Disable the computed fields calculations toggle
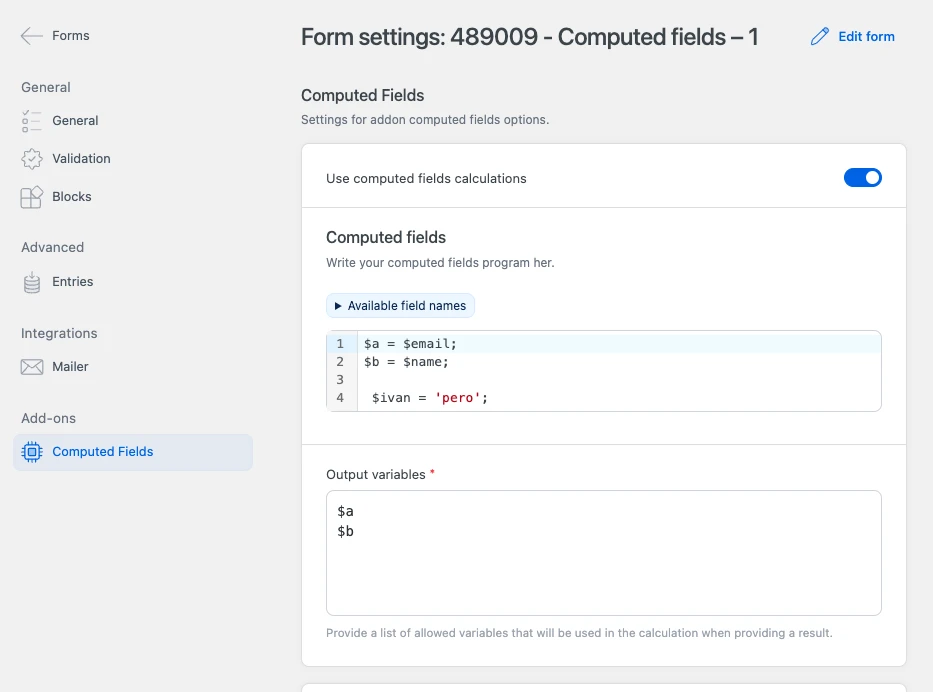The height and width of the screenshot is (692, 933). pyautogui.click(x=862, y=178)
